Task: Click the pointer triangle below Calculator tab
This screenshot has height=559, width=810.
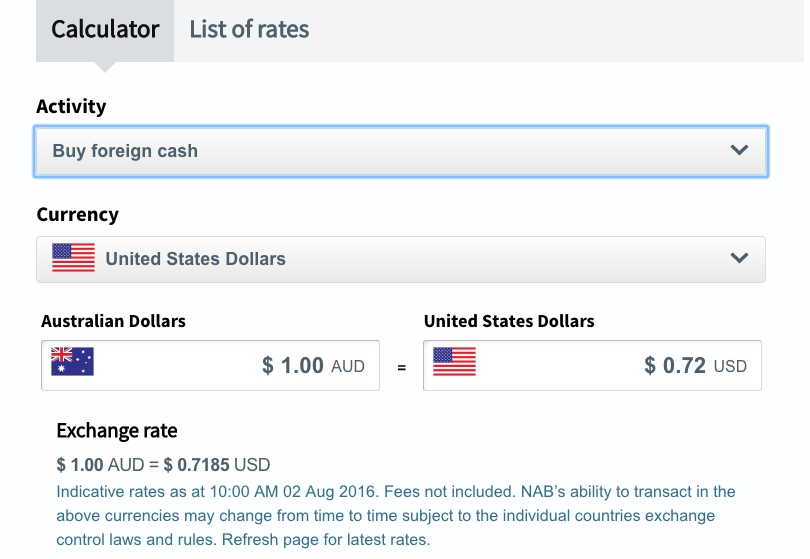Action: click(x=105, y=67)
